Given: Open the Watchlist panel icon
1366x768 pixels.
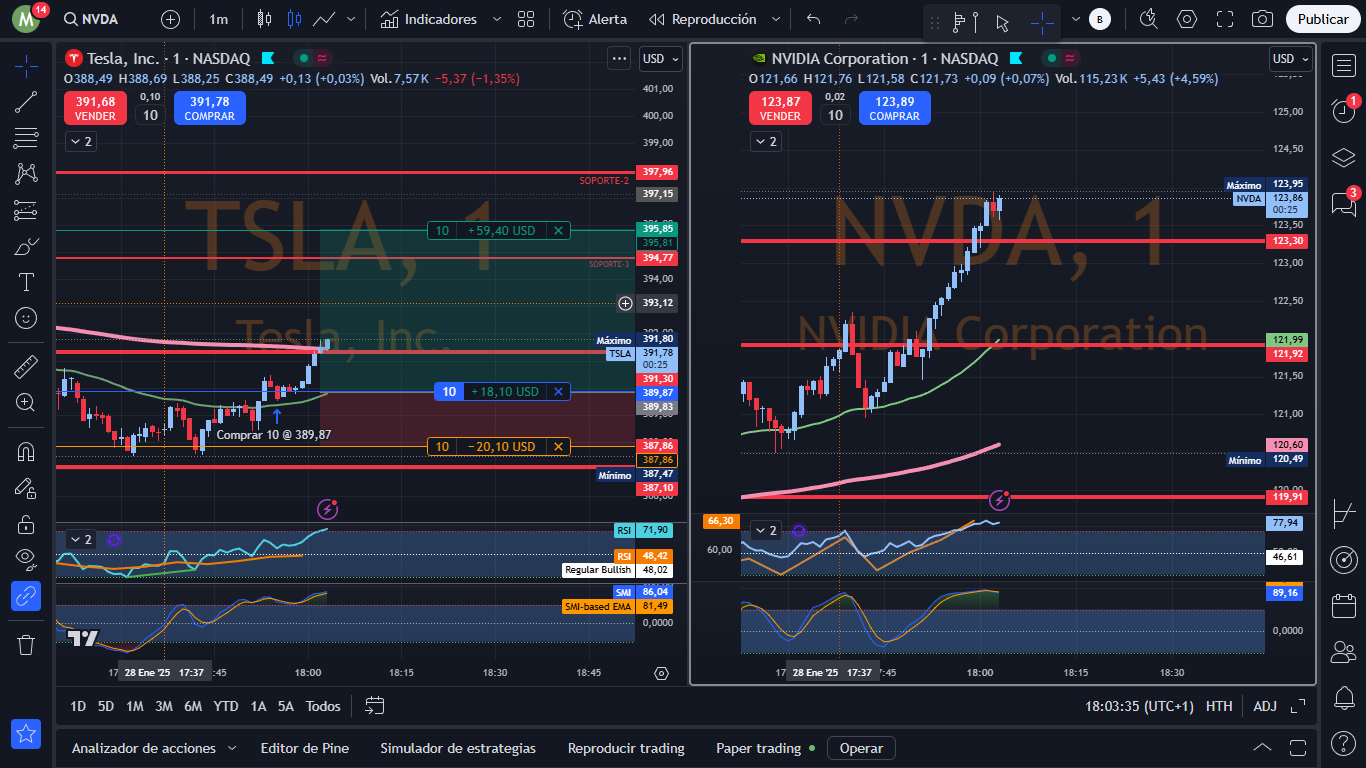Looking at the screenshot, I should 1344,65.
